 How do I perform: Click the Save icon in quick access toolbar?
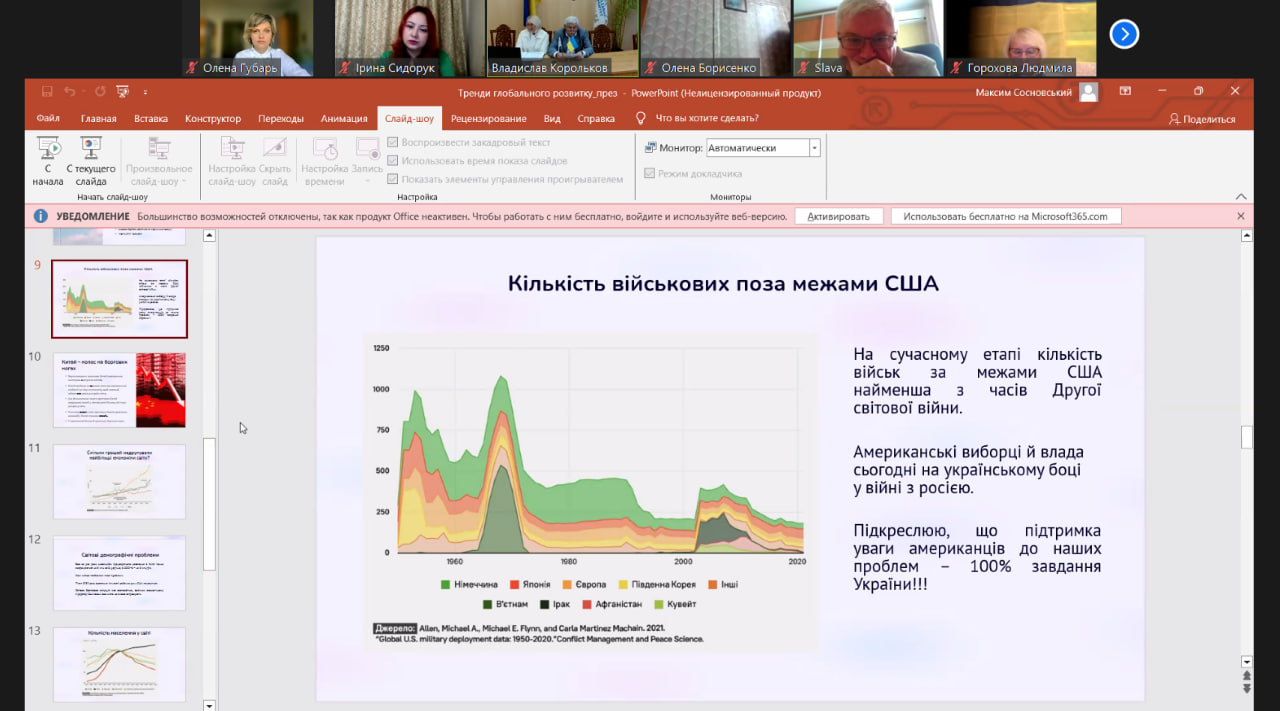(47, 92)
